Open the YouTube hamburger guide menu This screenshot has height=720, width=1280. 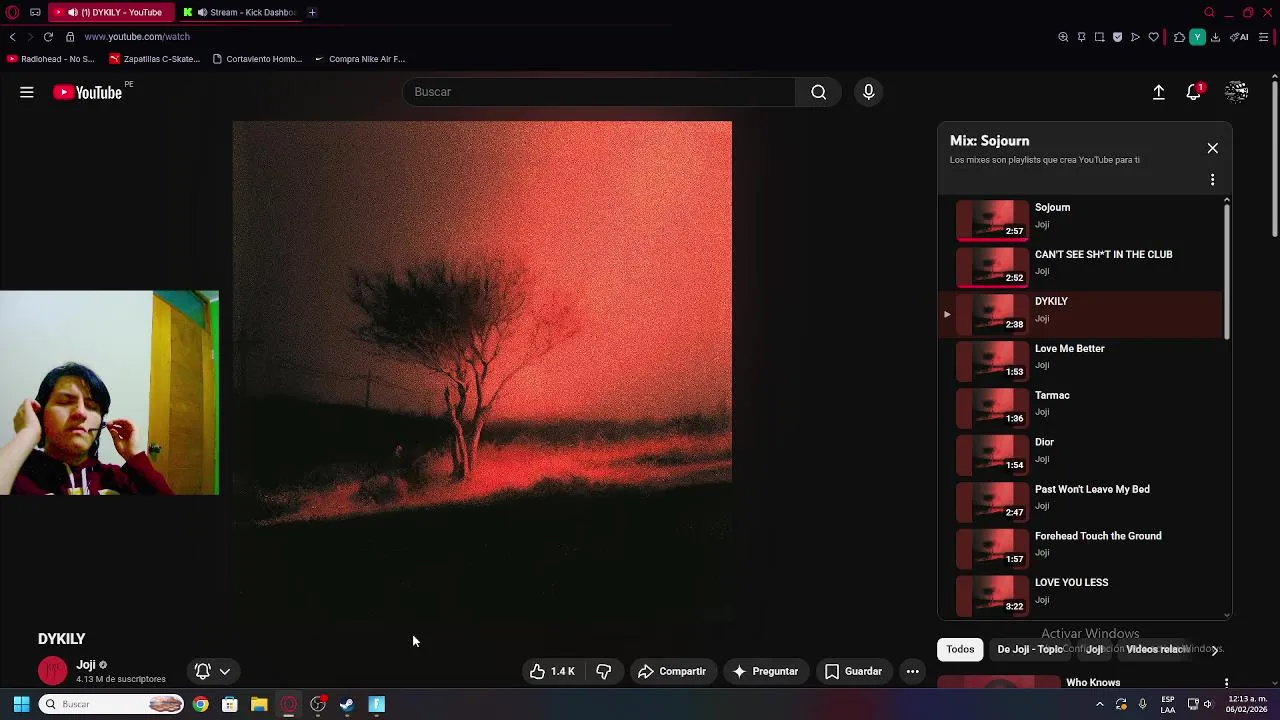point(27,92)
